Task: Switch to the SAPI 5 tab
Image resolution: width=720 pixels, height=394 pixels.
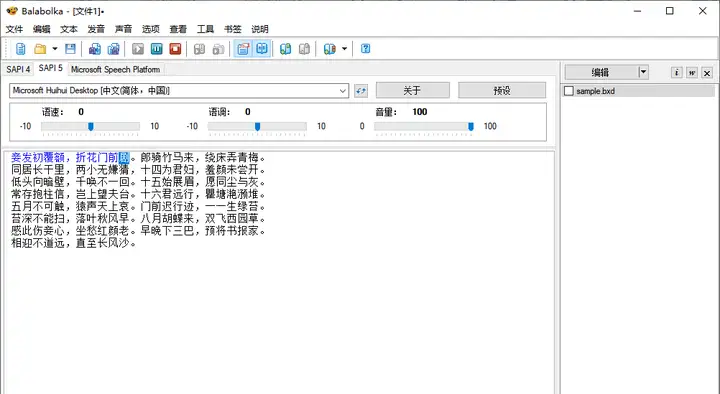Action: click(51, 68)
